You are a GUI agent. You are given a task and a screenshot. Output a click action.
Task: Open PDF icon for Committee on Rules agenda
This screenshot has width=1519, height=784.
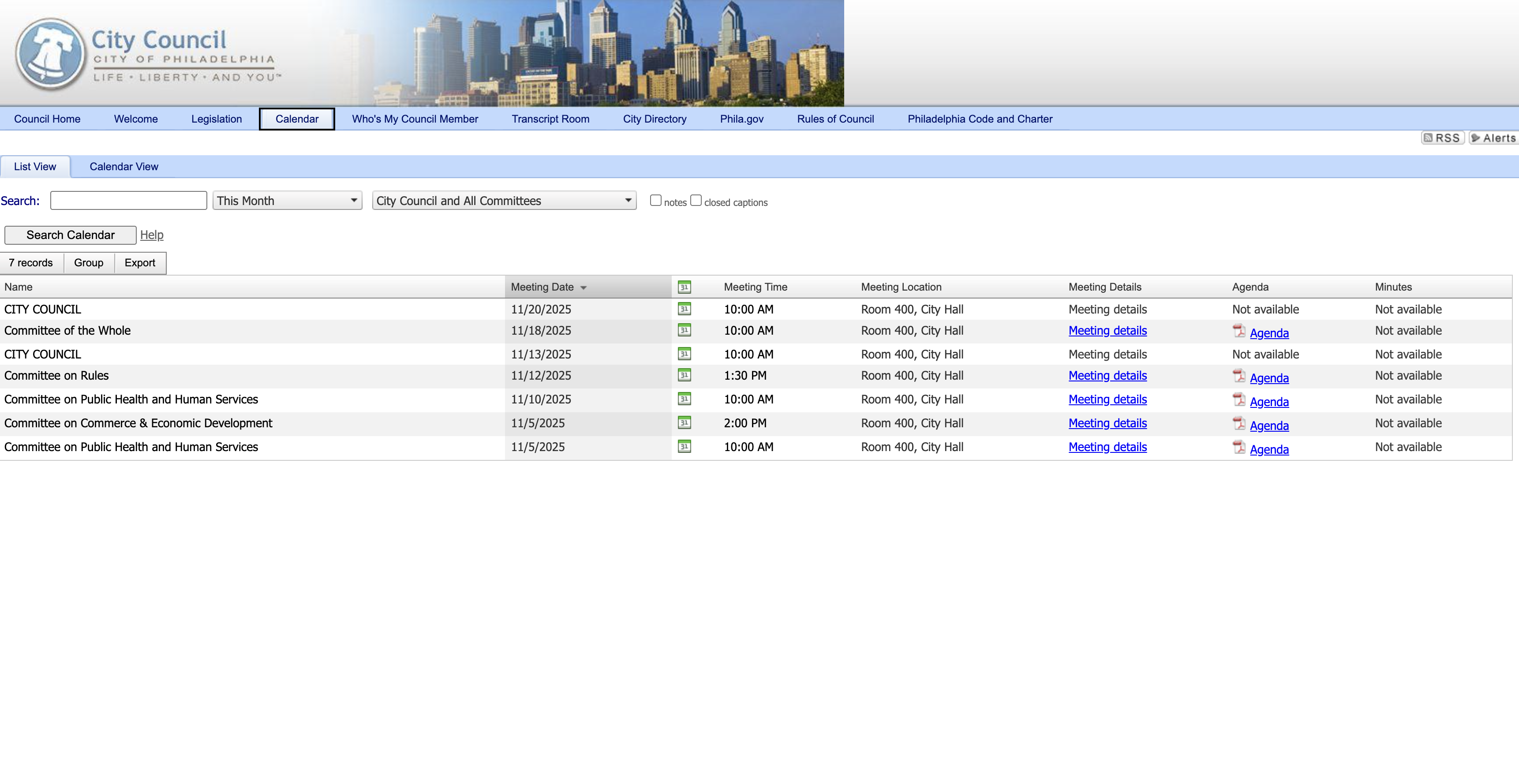[1239, 376]
